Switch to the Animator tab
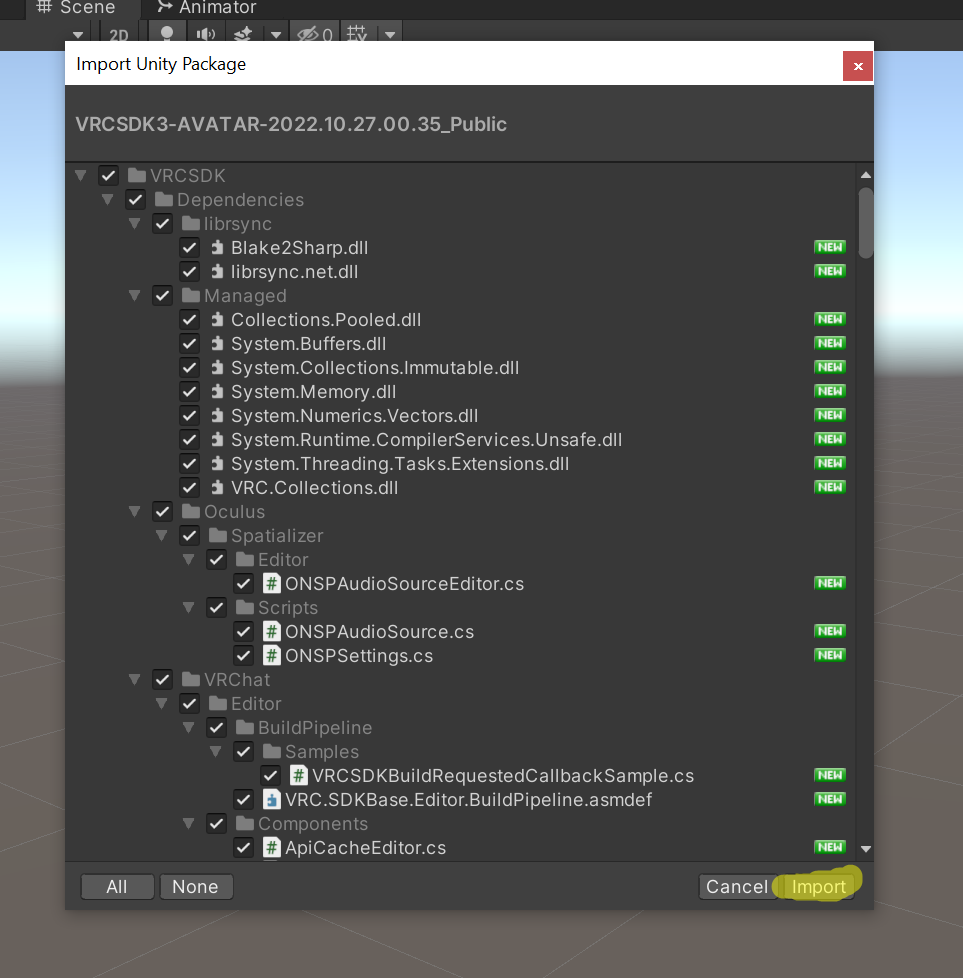Image resolution: width=963 pixels, height=978 pixels. pyautogui.click(x=206, y=8)
